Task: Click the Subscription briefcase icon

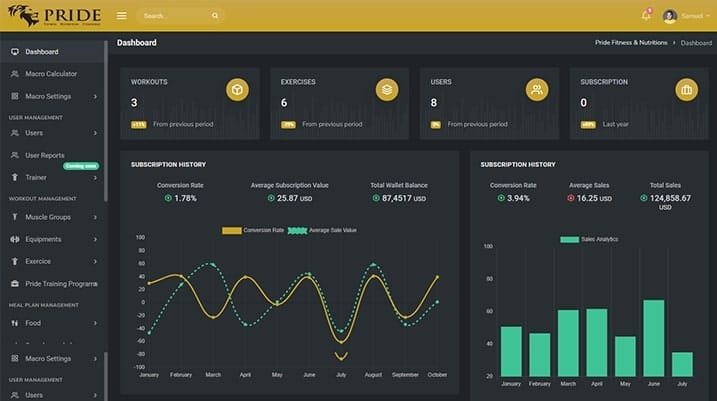Action: pyautogui.click(x=686, y=90)
